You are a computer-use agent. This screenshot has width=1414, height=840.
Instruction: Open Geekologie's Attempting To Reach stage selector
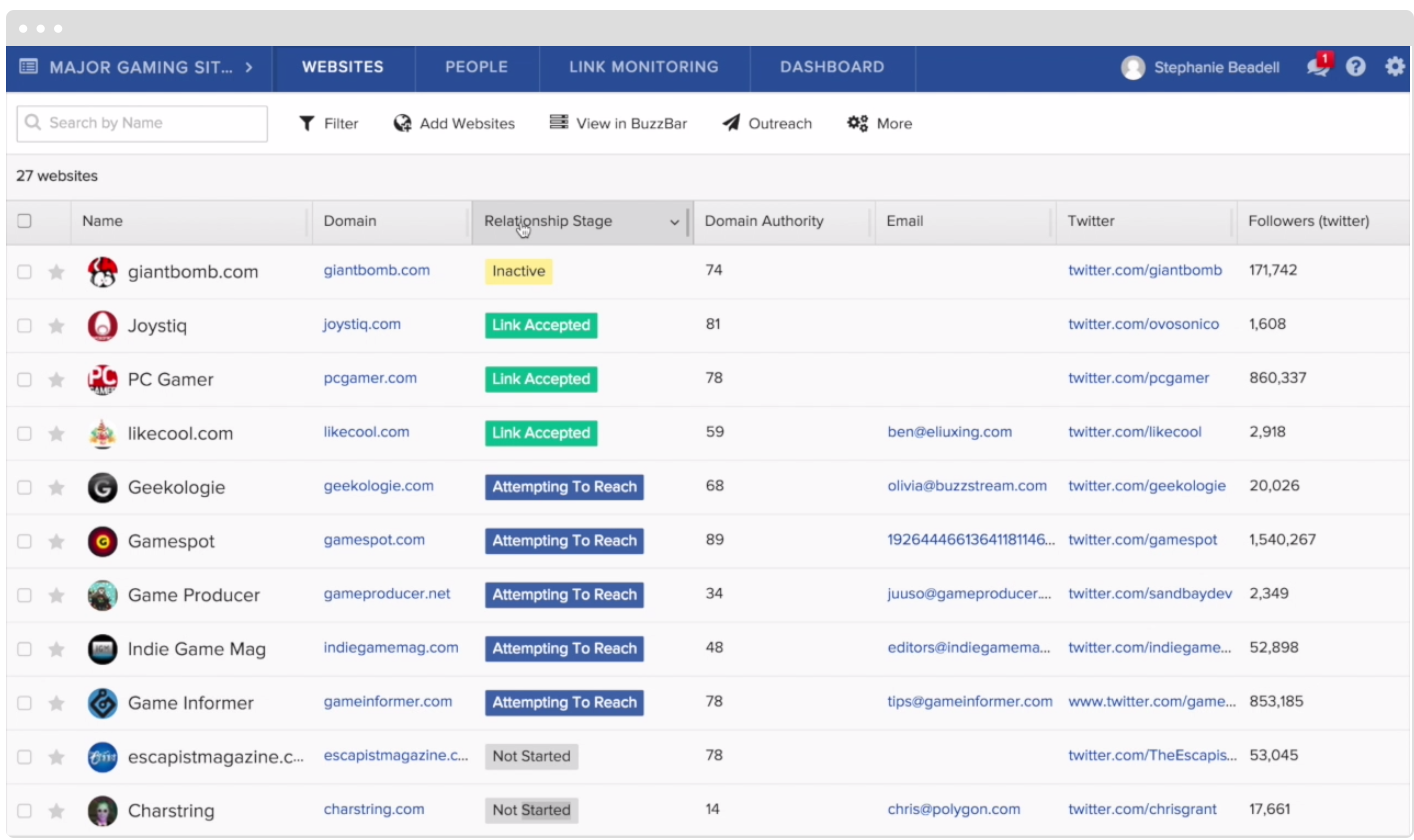click(564, 487)
